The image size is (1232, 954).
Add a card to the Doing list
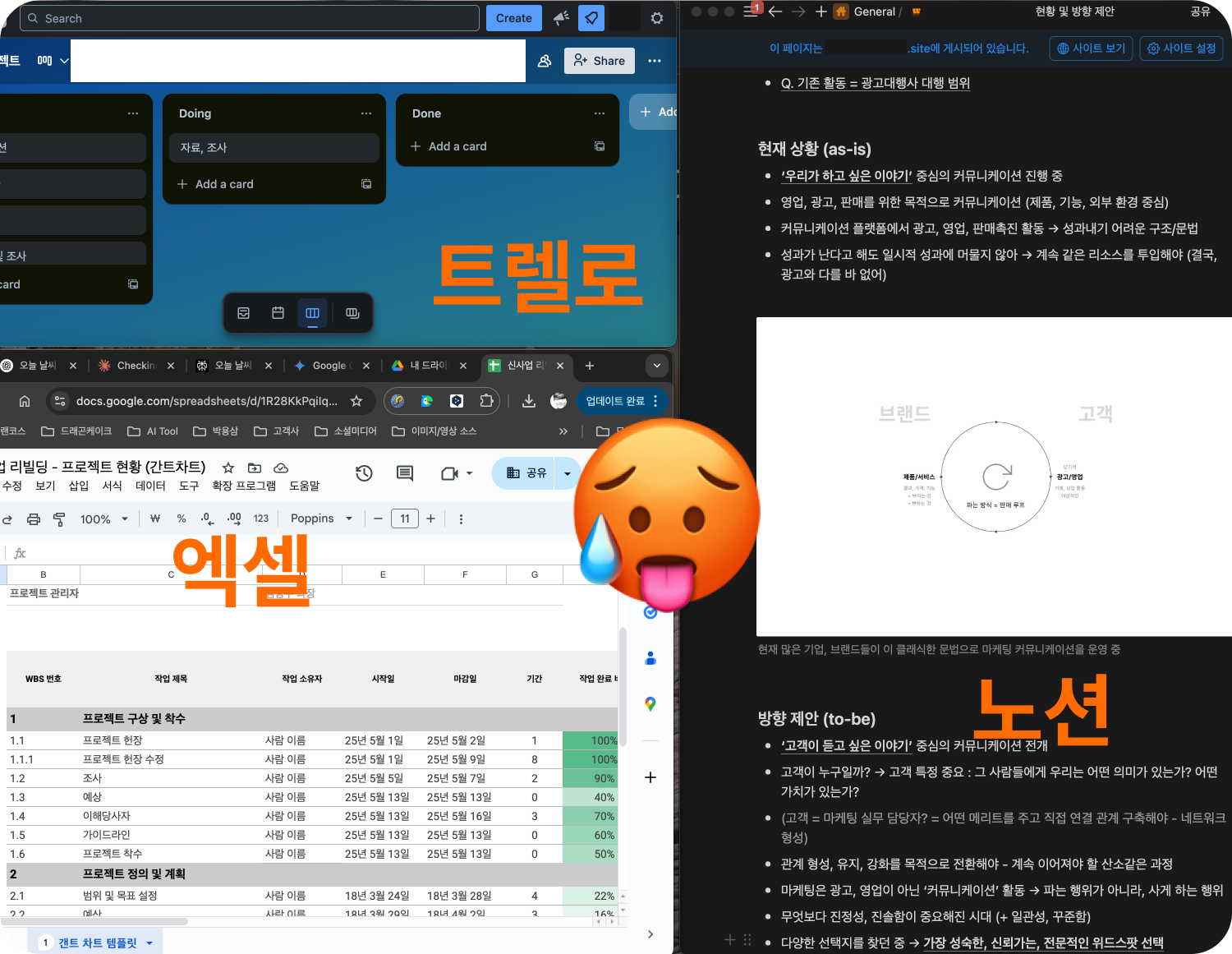pos(215,184)
